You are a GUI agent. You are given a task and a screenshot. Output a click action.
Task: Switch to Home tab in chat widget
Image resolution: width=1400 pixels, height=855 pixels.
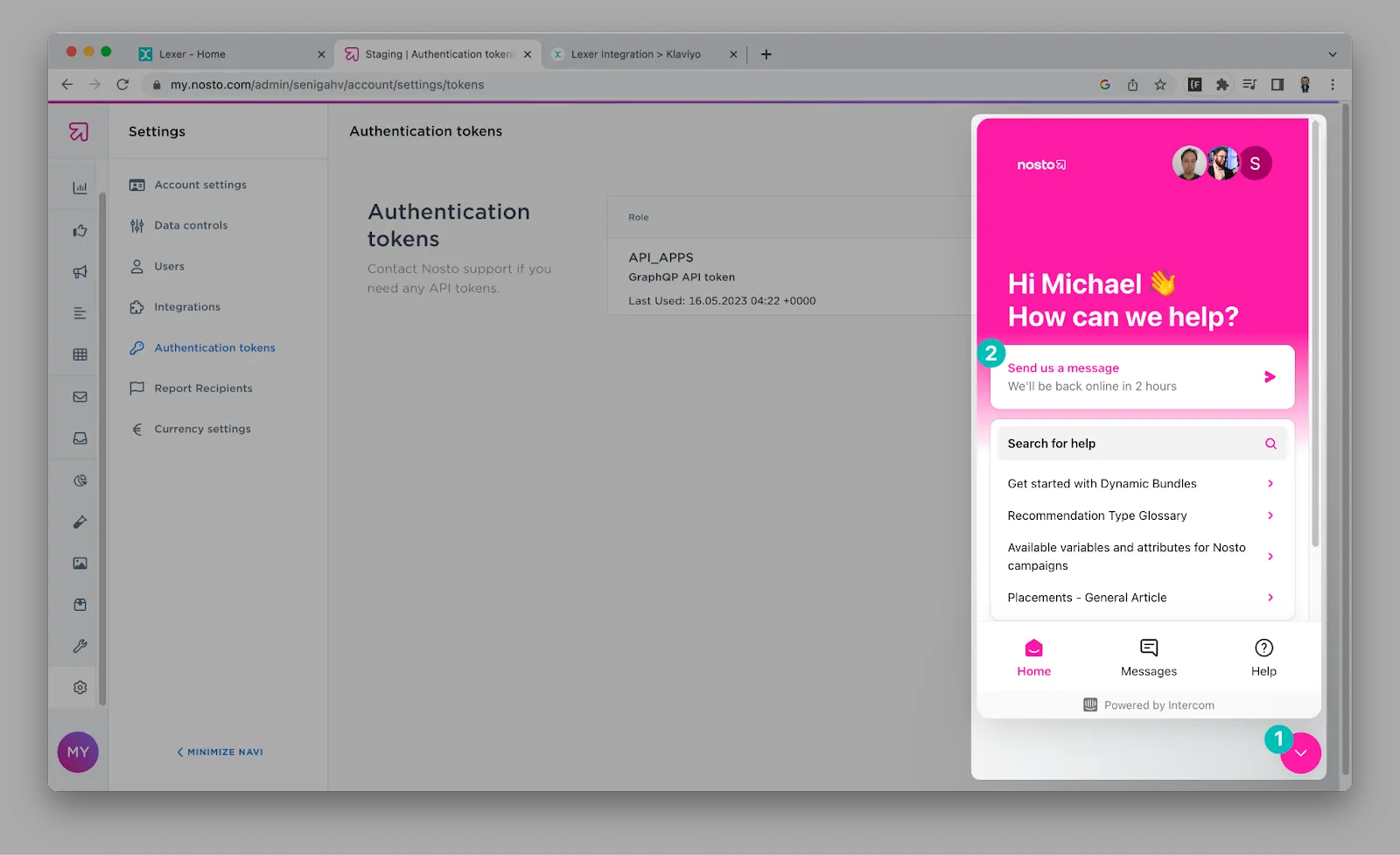pos(1033,658)
